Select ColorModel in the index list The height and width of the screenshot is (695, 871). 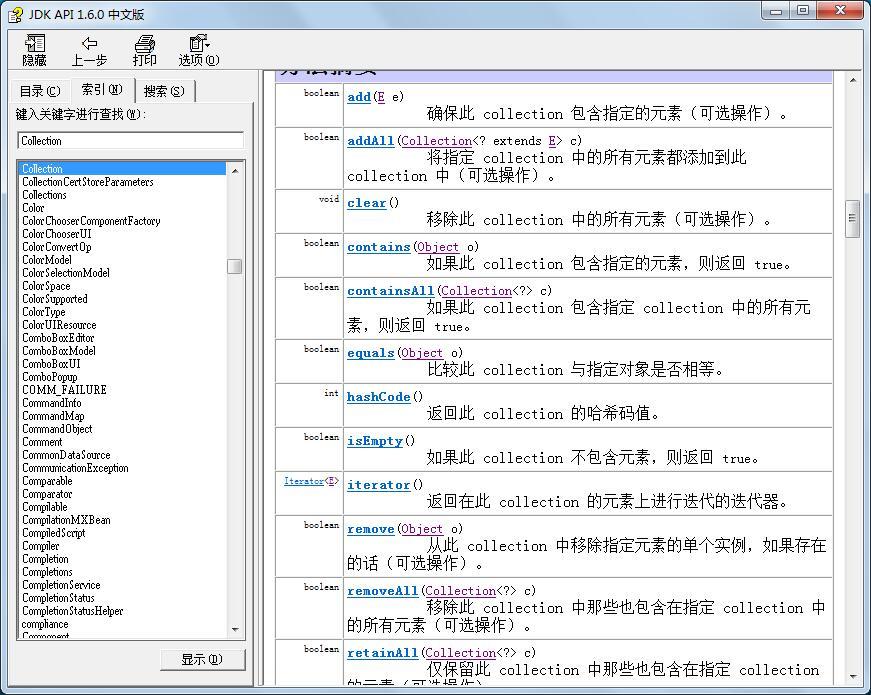47,260
